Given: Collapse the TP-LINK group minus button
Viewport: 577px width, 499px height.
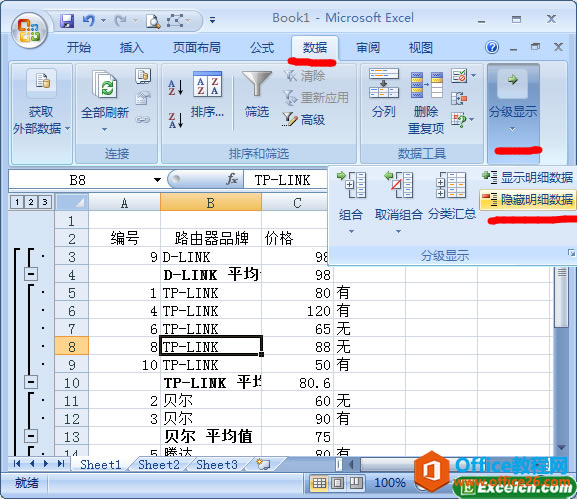Looking at the screenshot, I should 31,382.
